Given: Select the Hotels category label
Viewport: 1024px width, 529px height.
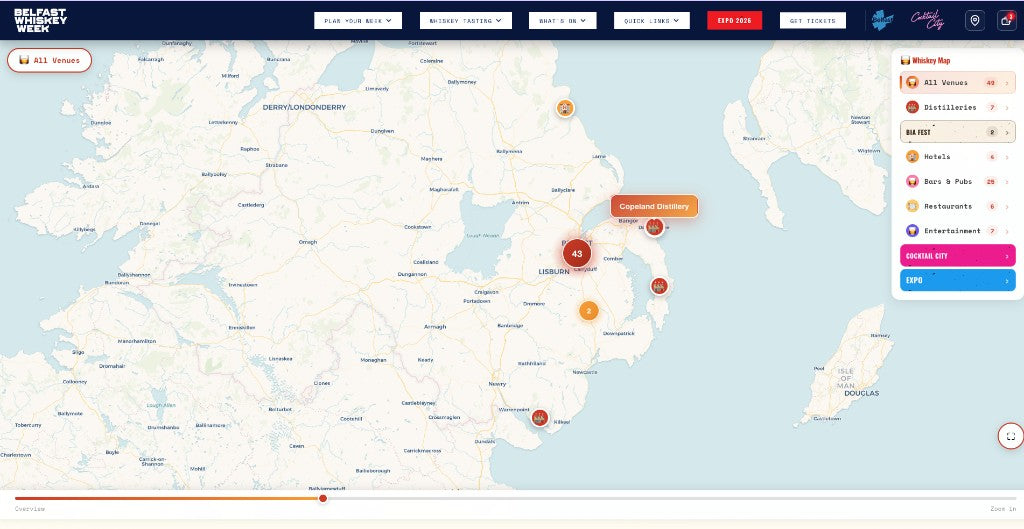Looking at the screenshot, I should [x=937, y=157].
